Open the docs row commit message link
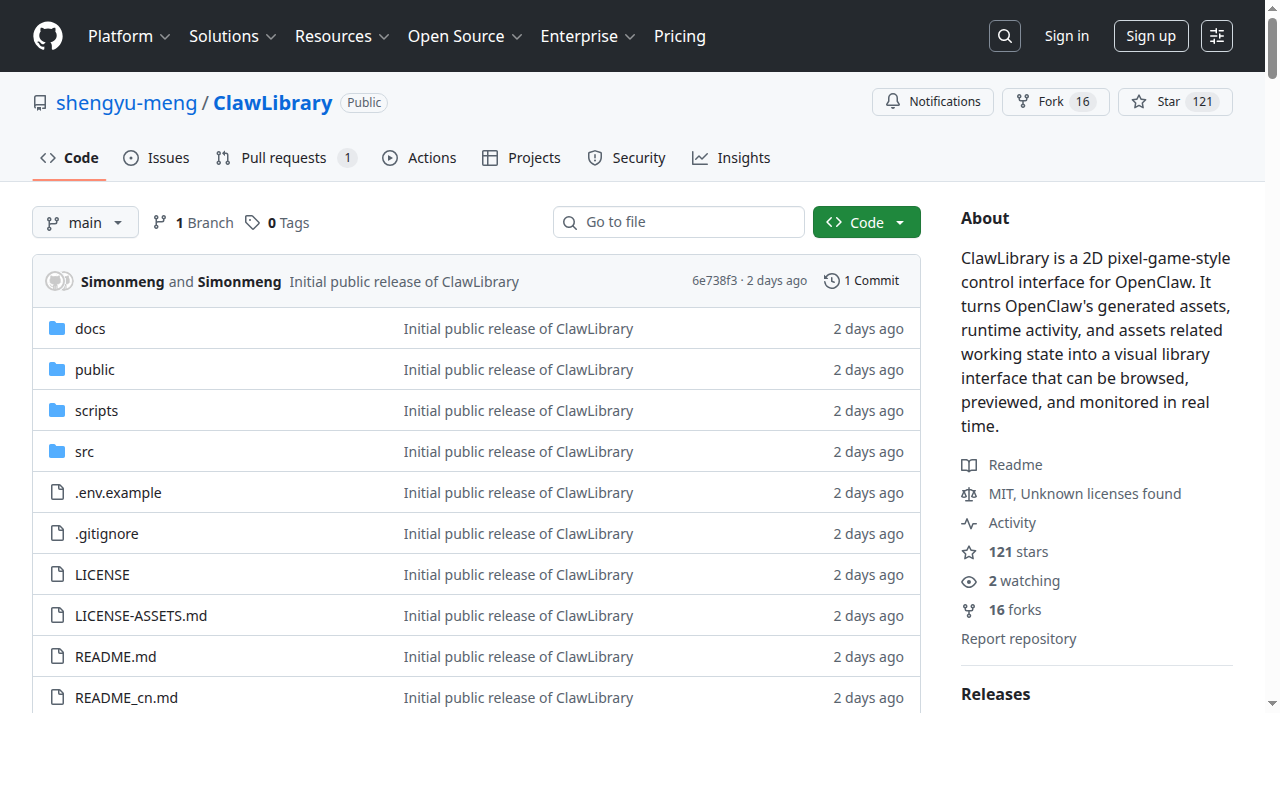 pyautogui.click(x=518, y=329)
